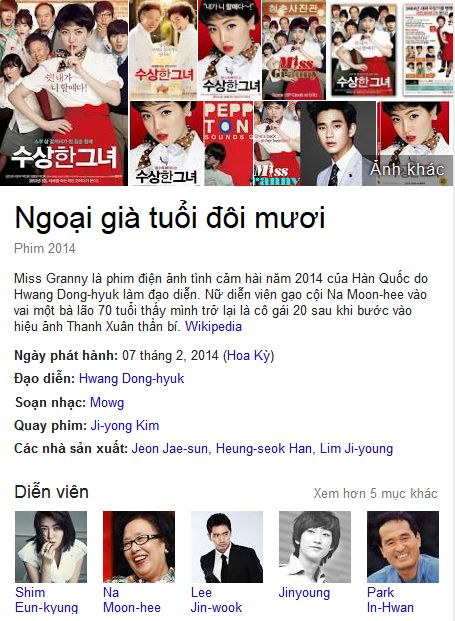Open the Wikipedia link in description
This screenshot has height=621, width=455.
[213, 327]
